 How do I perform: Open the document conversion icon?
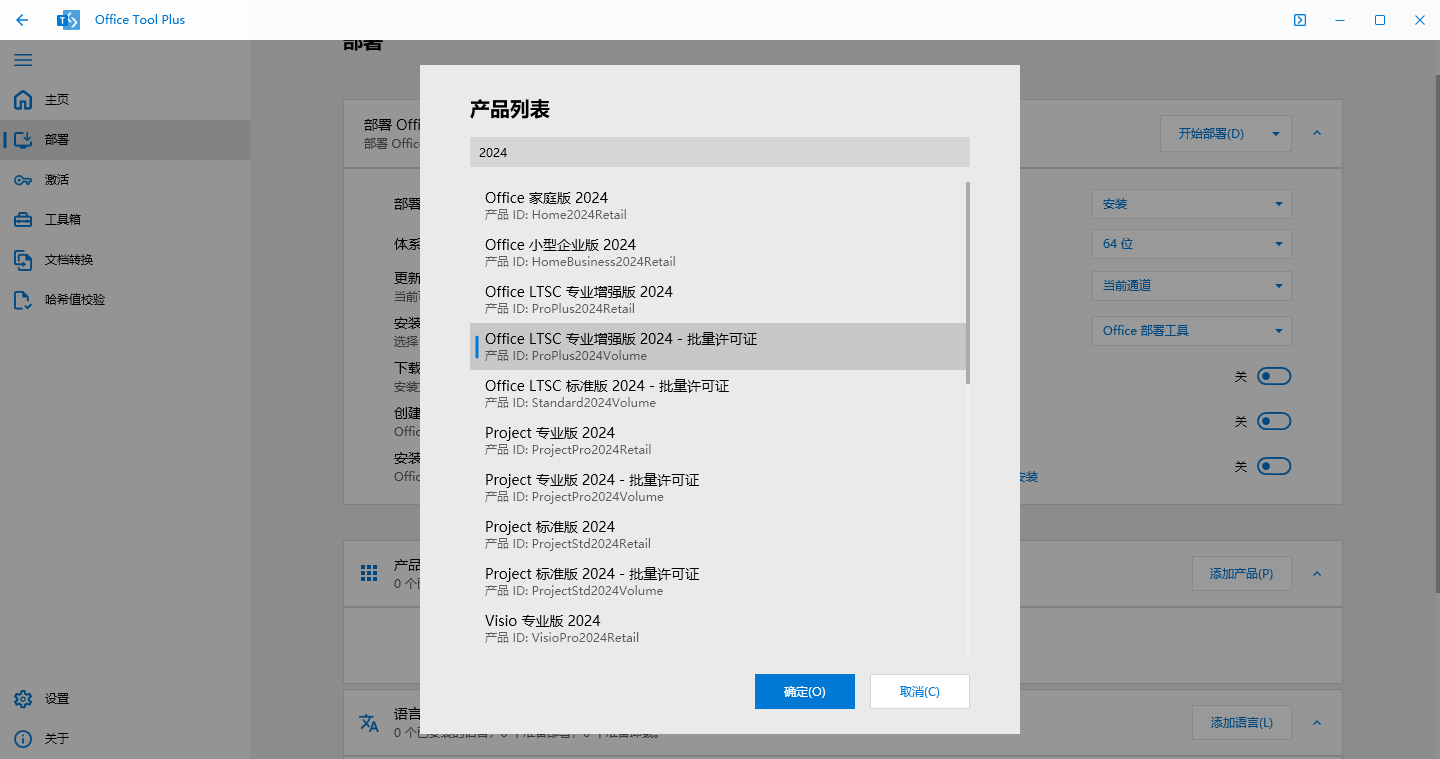(x=23, y=260)
